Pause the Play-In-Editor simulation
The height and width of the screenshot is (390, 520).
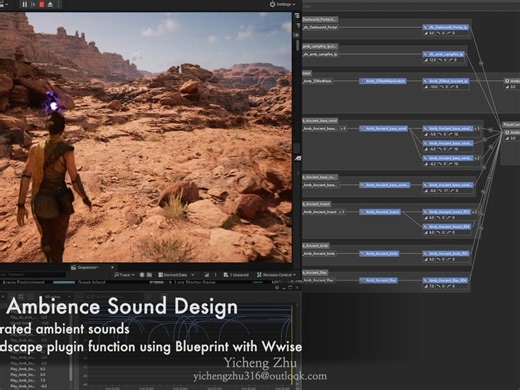coord(25,5)
